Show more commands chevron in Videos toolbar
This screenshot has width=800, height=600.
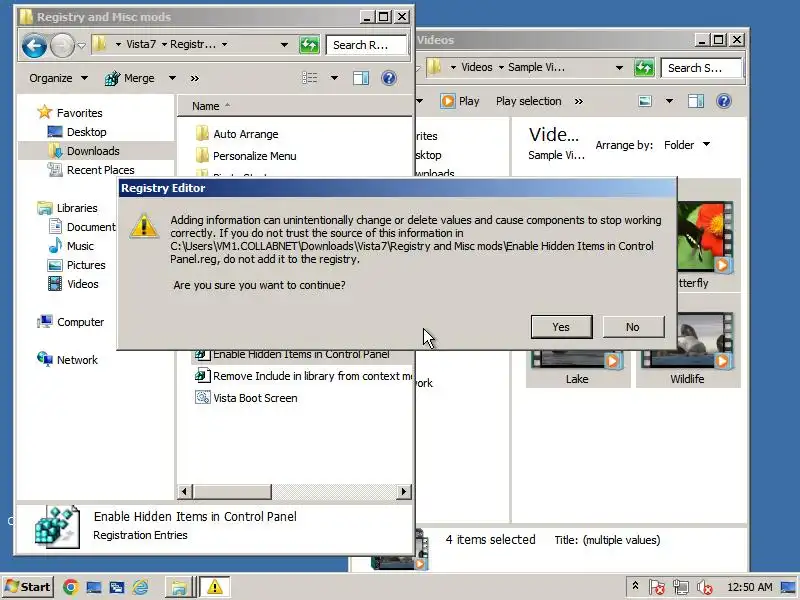(x=579, y=101)
